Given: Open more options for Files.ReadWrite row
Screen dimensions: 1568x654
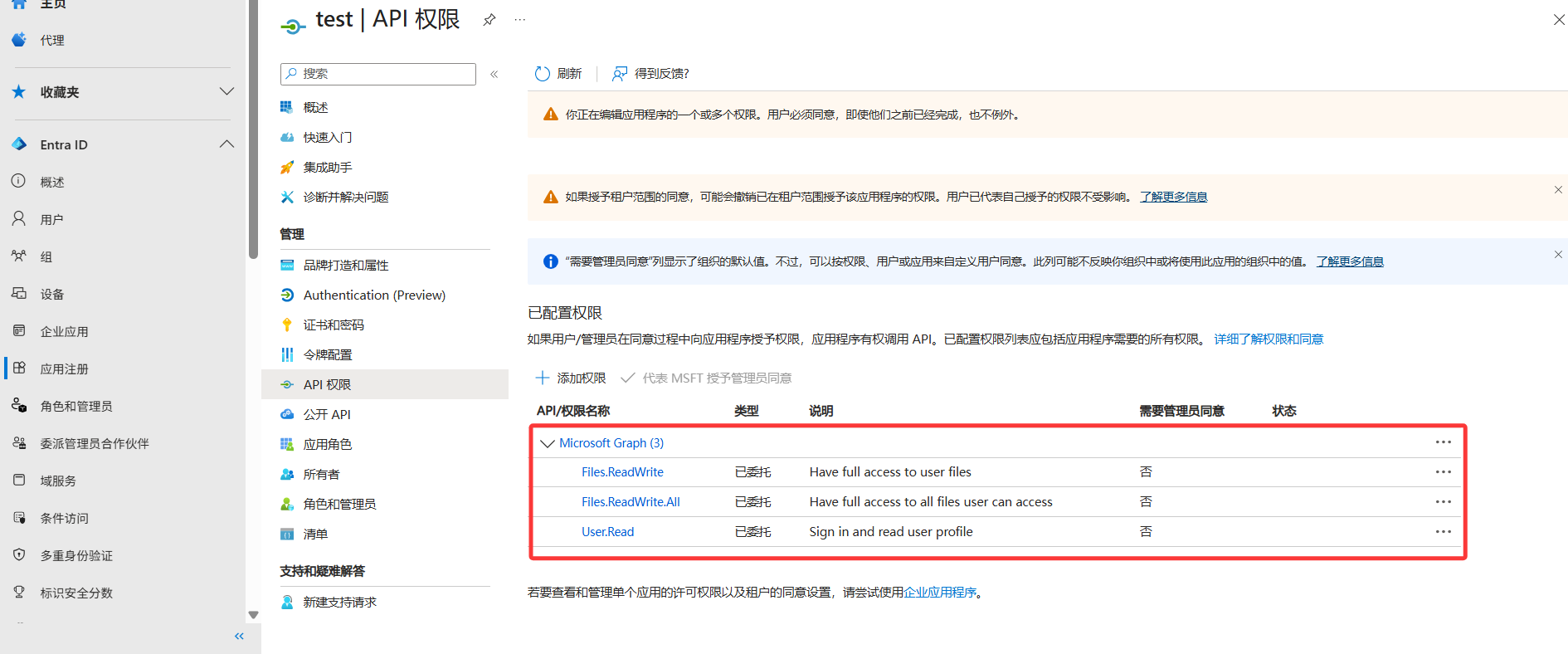Looking at the screenshot, I should 1443,472.
